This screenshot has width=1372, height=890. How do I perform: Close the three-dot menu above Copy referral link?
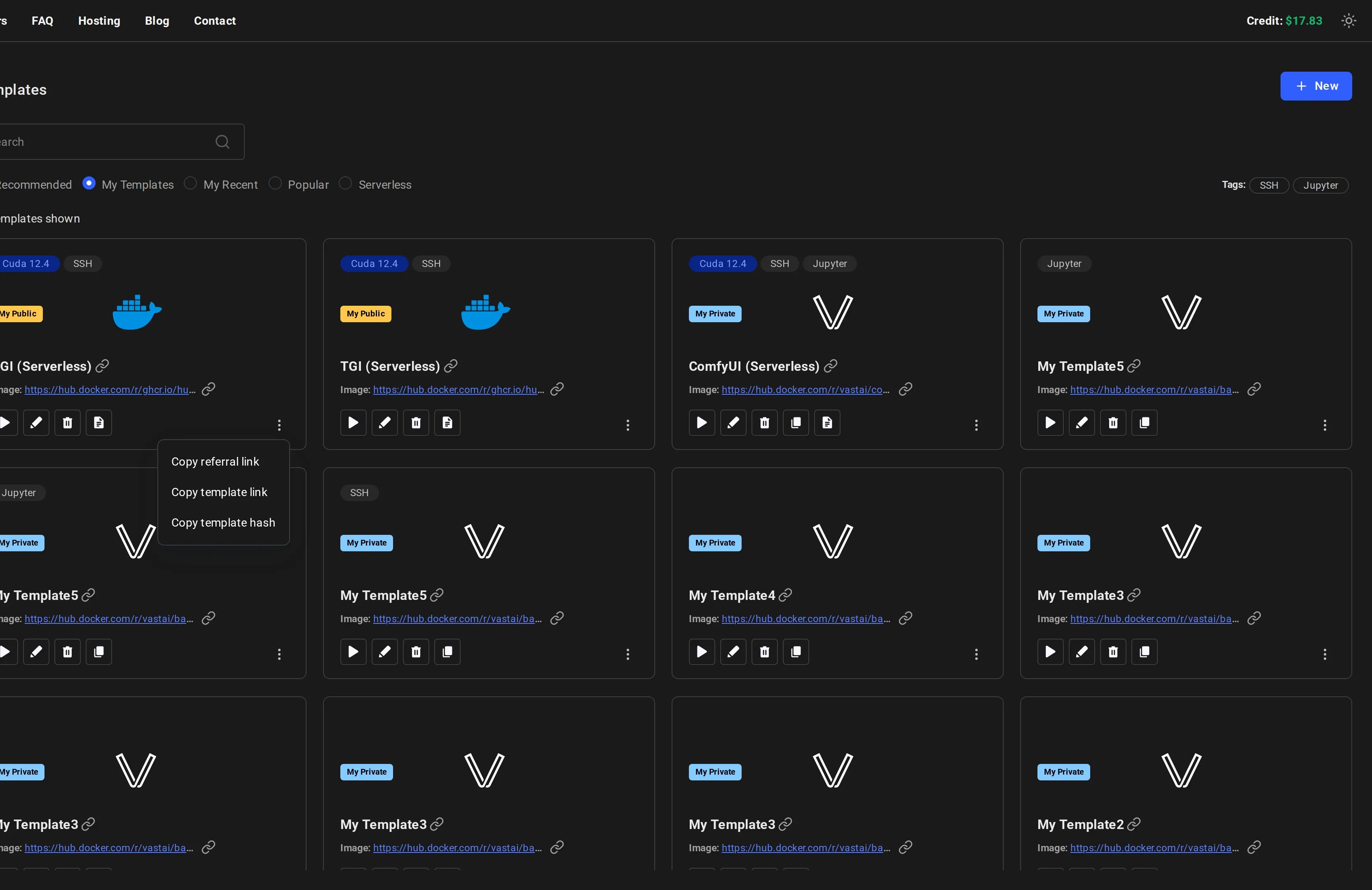(x=279, y=425)
